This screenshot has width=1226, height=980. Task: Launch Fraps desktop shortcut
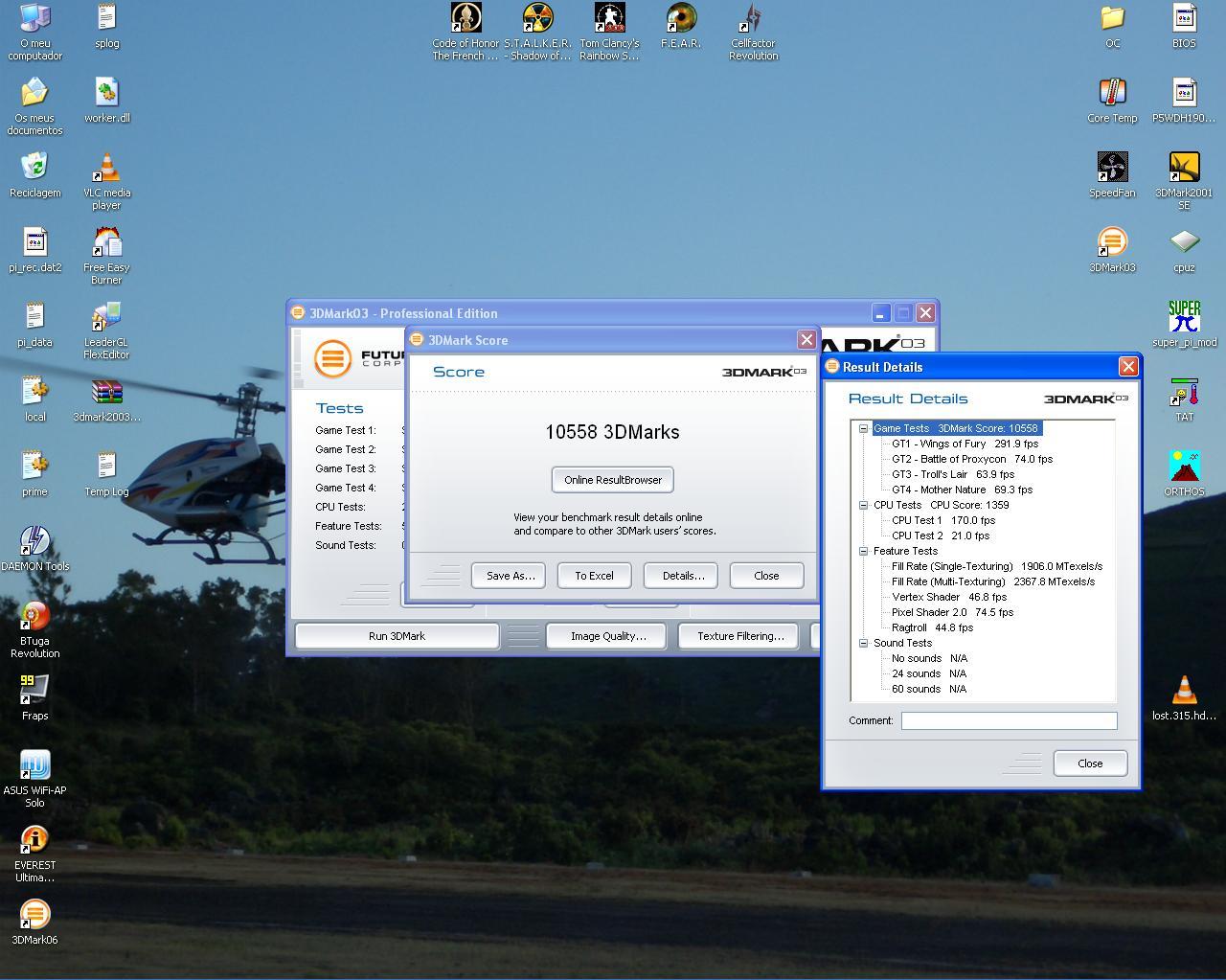pos(34,690)
